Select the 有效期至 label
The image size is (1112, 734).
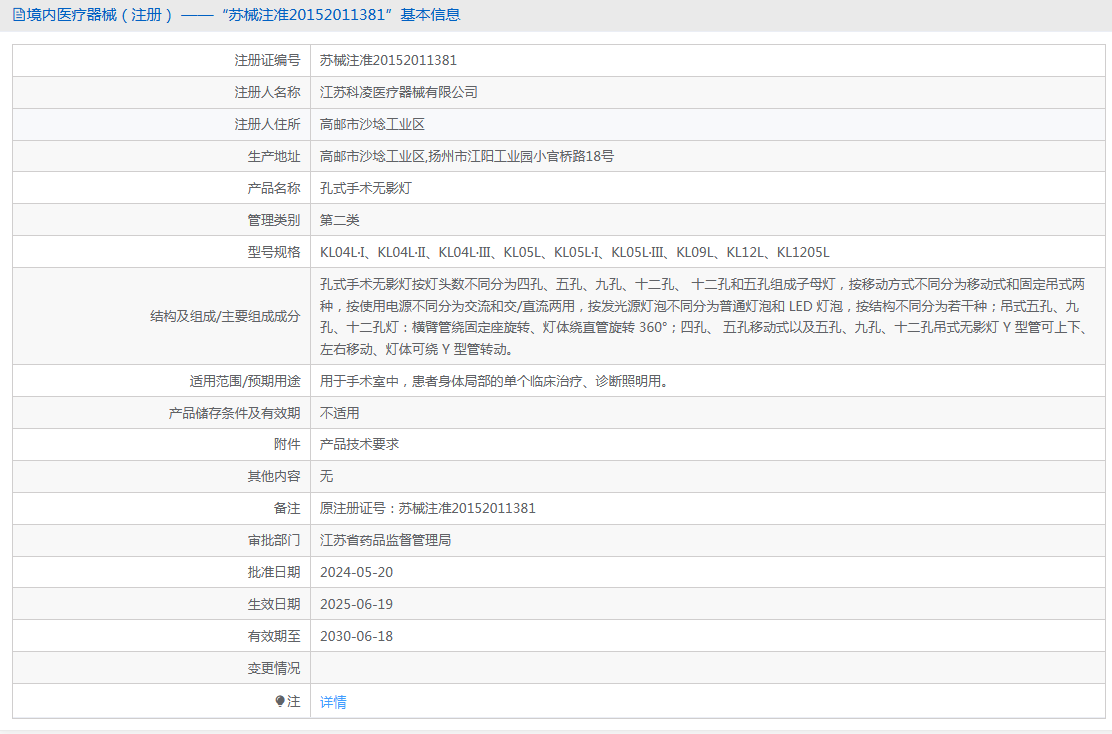click(x=274, y=635)
